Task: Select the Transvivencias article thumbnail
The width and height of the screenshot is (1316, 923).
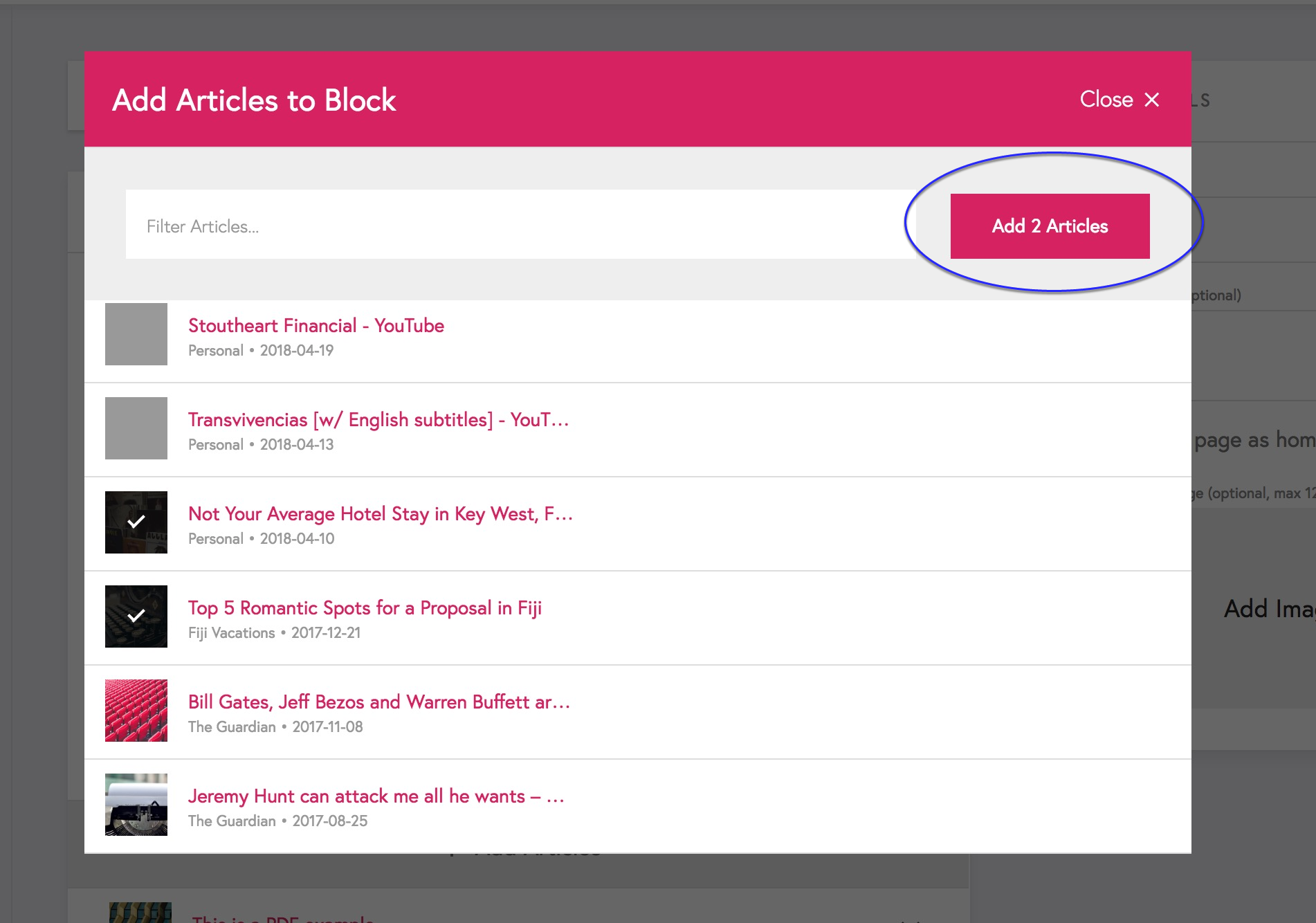Action: (x=136, y=428)
